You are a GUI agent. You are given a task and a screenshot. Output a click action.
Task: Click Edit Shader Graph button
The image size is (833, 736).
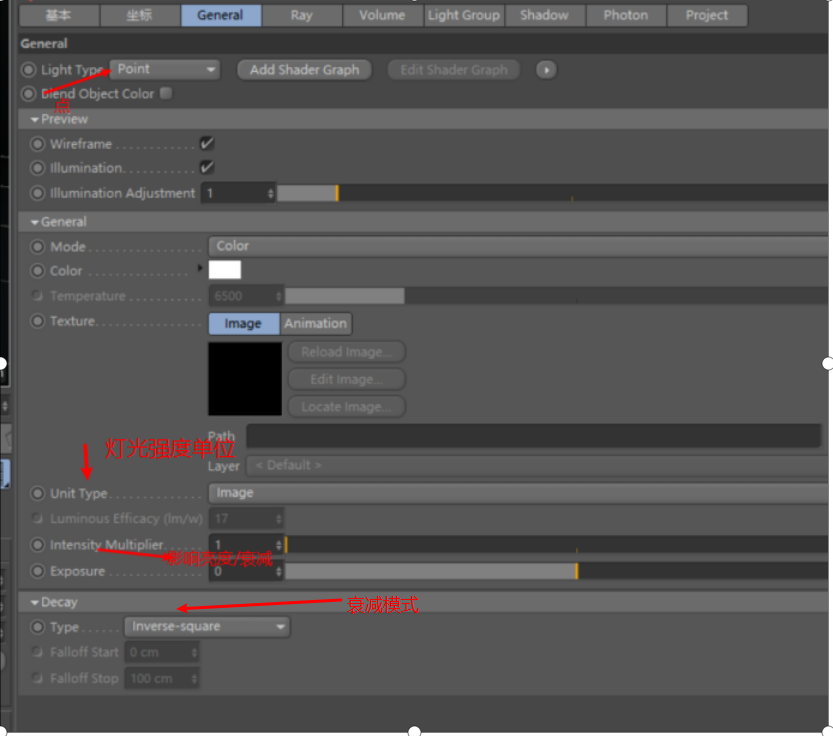point(454,70)
